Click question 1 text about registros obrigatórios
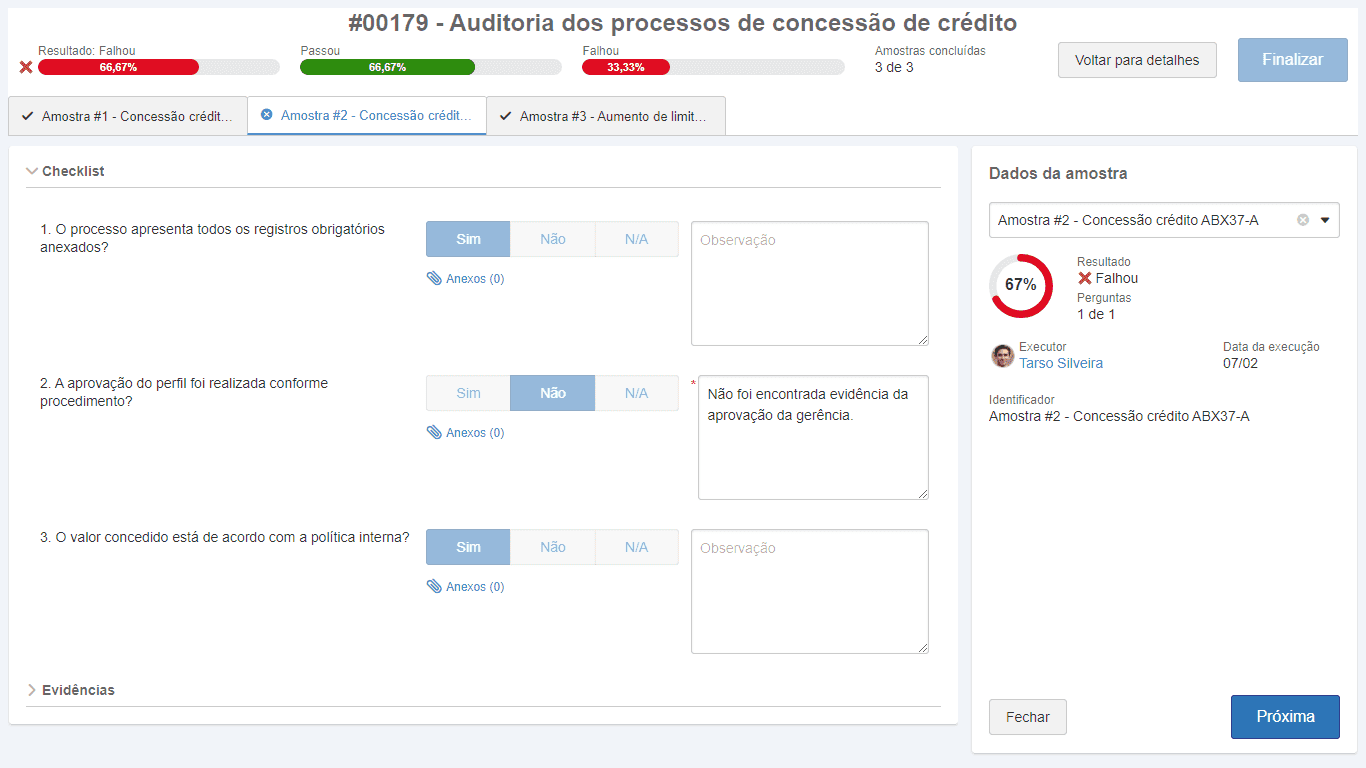This screenshot has width=1366, height=768. click(x=212, y=238)
